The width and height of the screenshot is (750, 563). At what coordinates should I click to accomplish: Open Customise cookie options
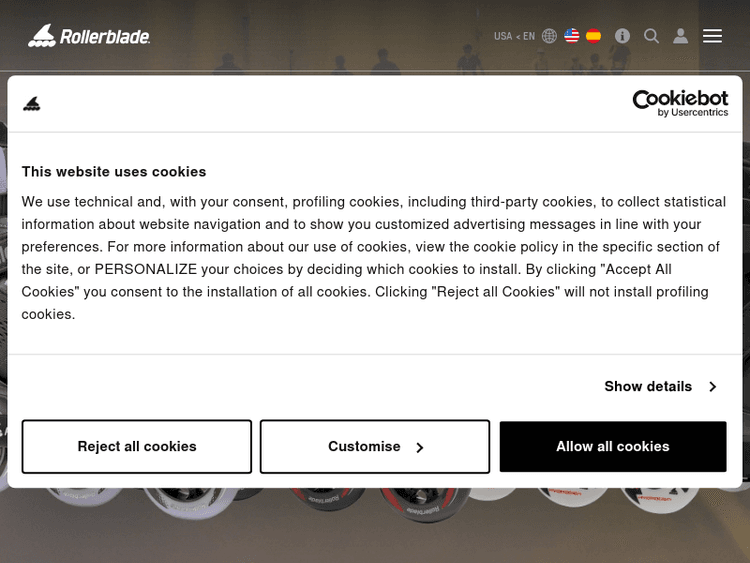[x=364, y=447]
